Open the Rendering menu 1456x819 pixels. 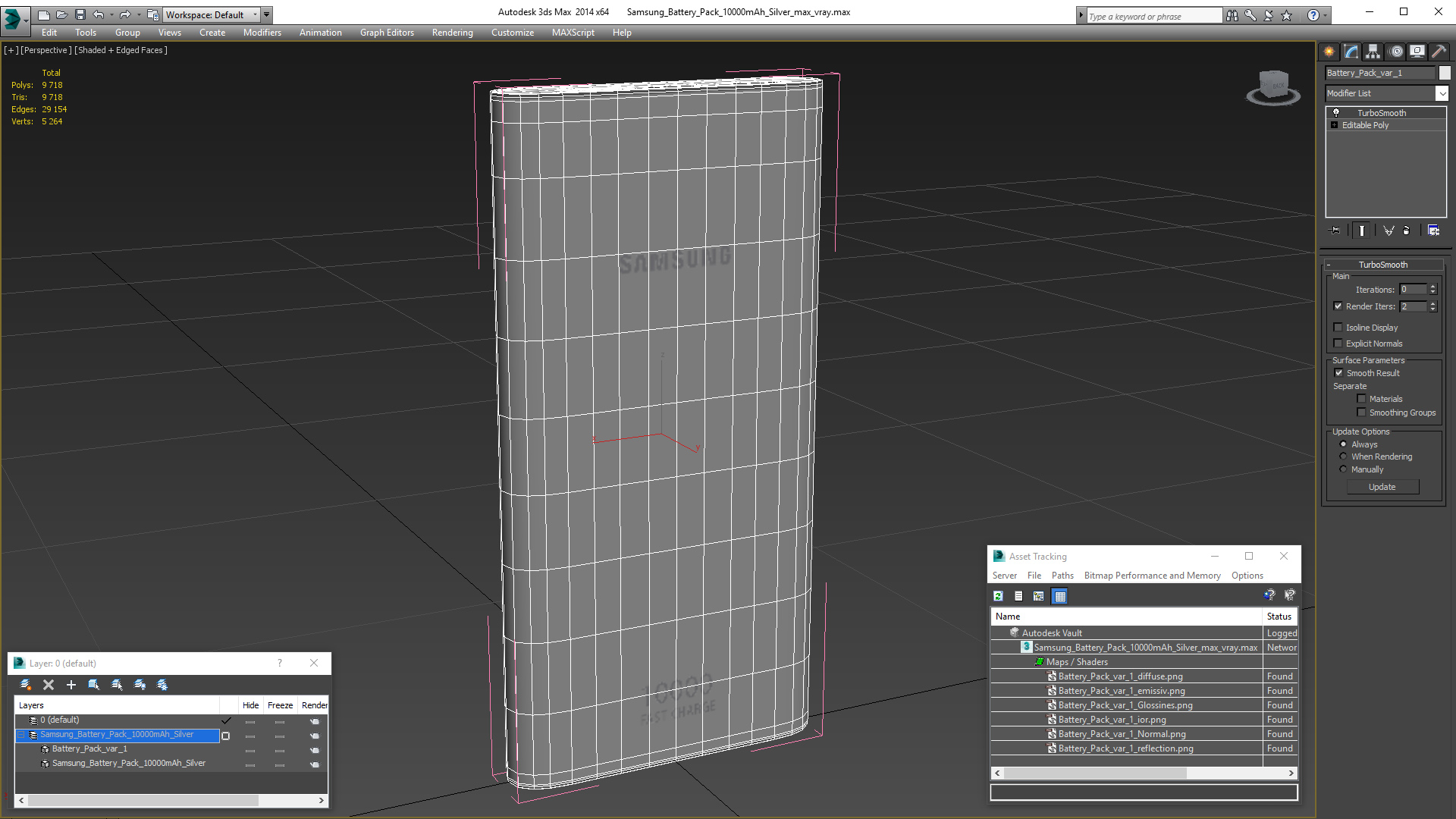452,33
